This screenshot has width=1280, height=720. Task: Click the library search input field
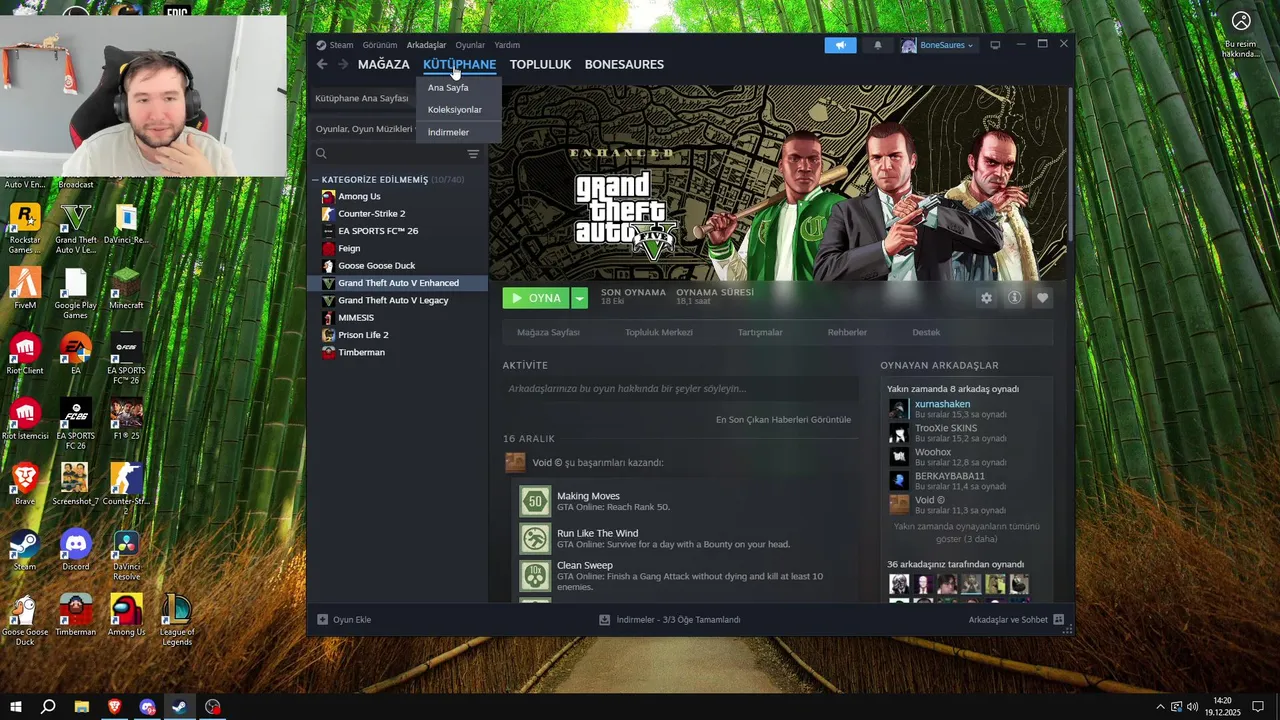pos(398,154)
